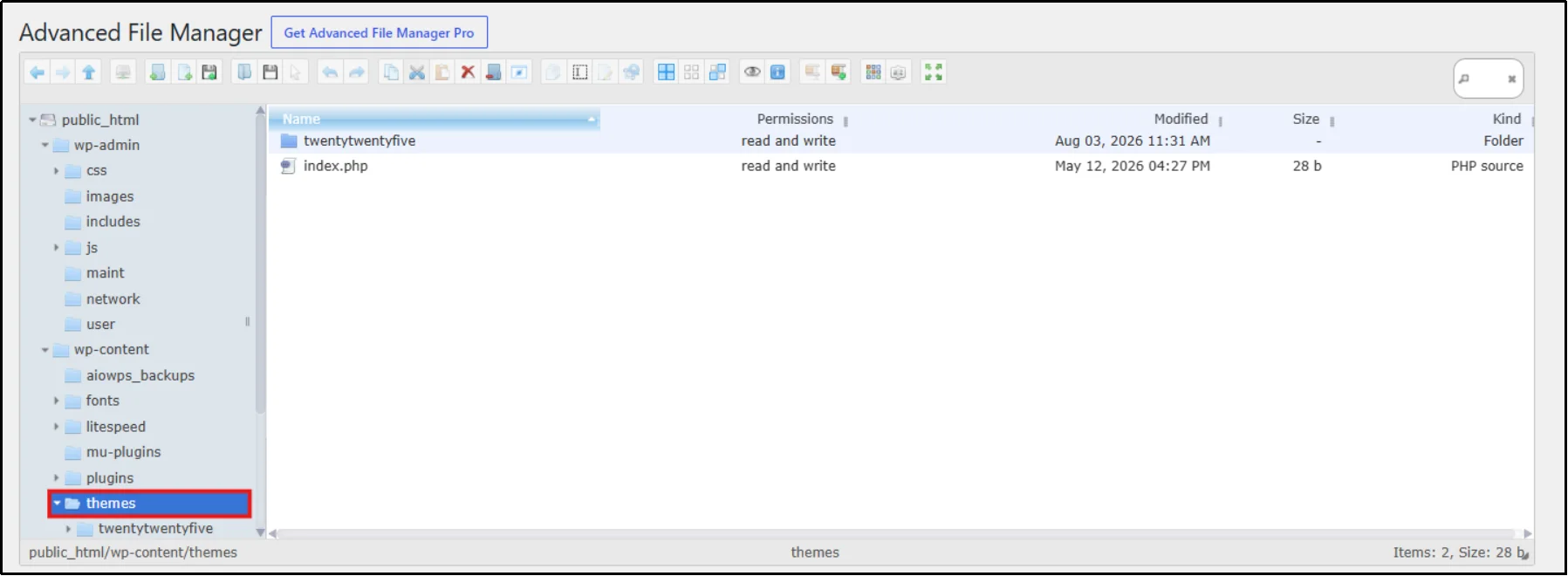
Task: Clear search with the x button
Action: pyautogui.click(x=1512, y=79)
